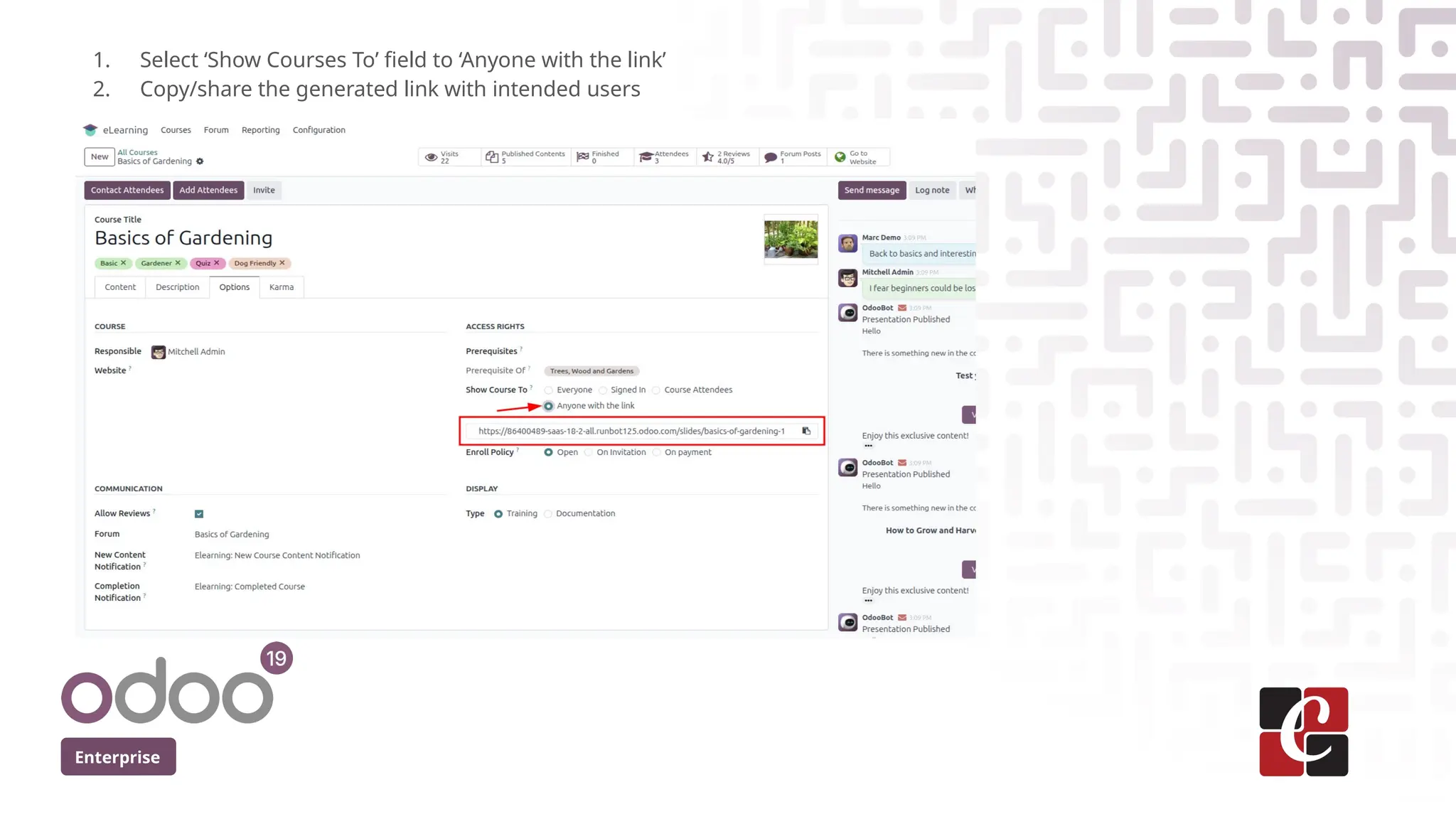Switch to the Description tab

pos(178,287)
